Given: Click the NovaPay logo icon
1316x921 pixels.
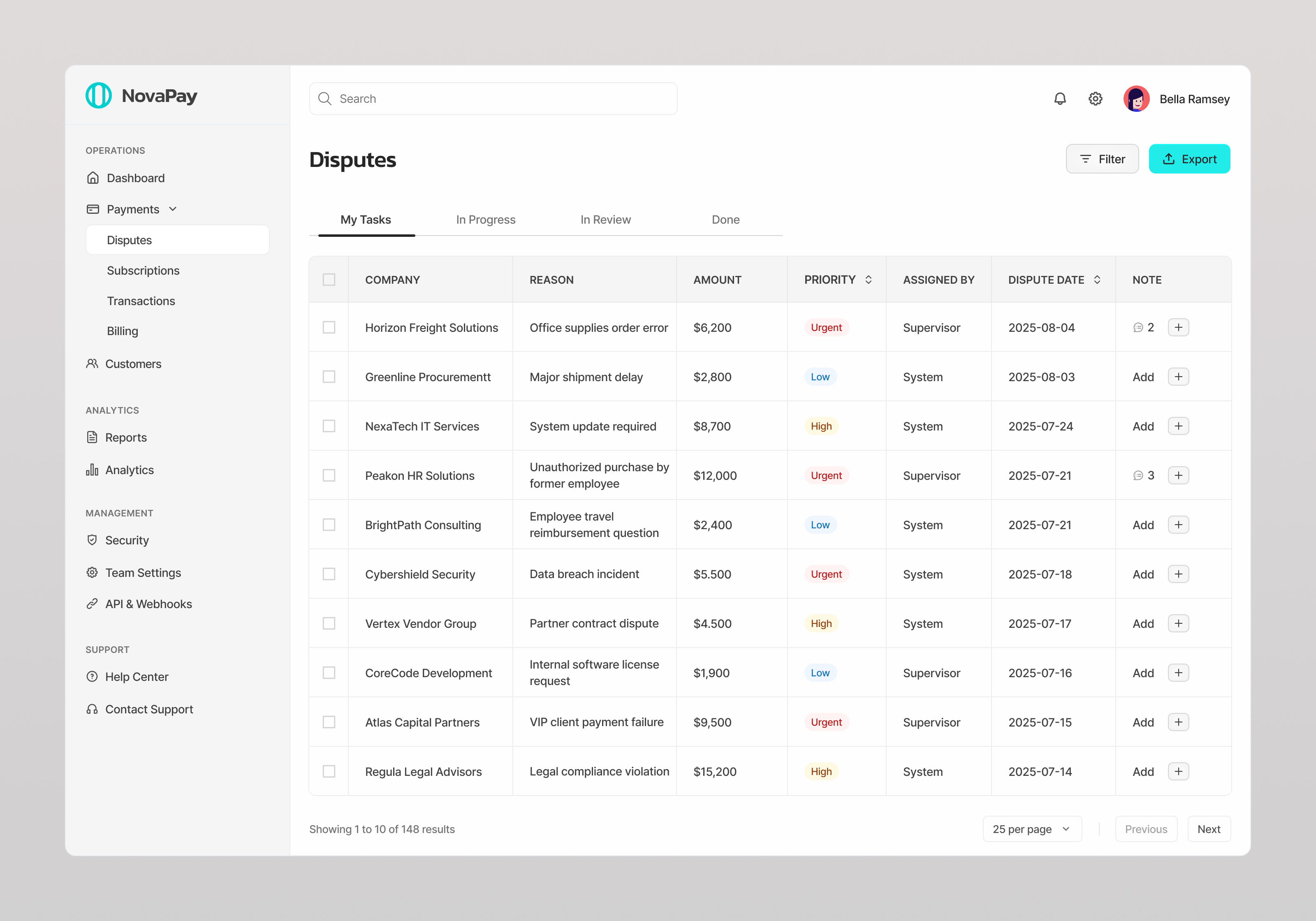Looking at the screenshot, I should [x=99, y=95].
